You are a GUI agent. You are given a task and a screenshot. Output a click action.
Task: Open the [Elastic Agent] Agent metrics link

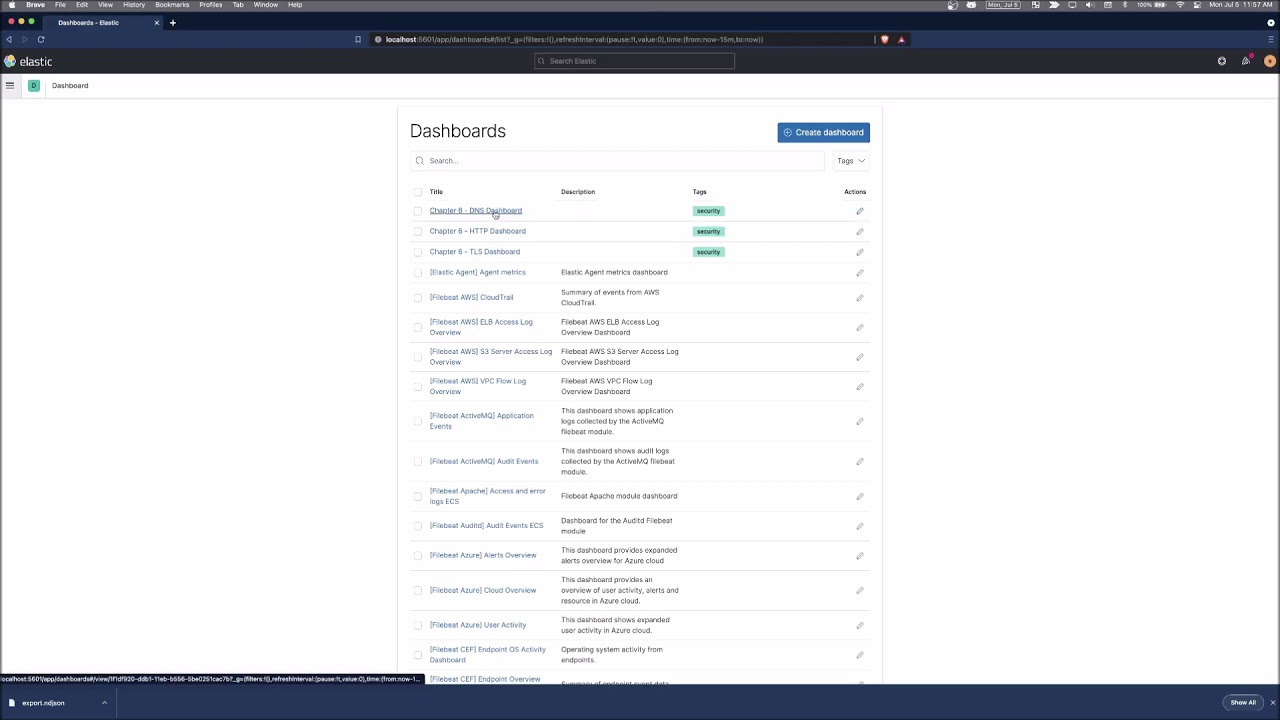pyautogui.click(x=478, y=272)
